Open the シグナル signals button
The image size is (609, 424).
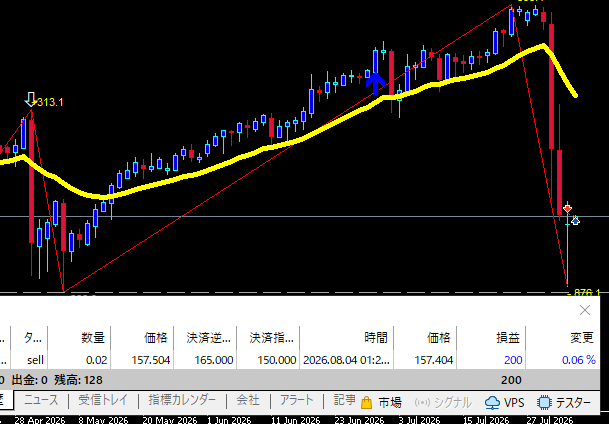[443, 403]
